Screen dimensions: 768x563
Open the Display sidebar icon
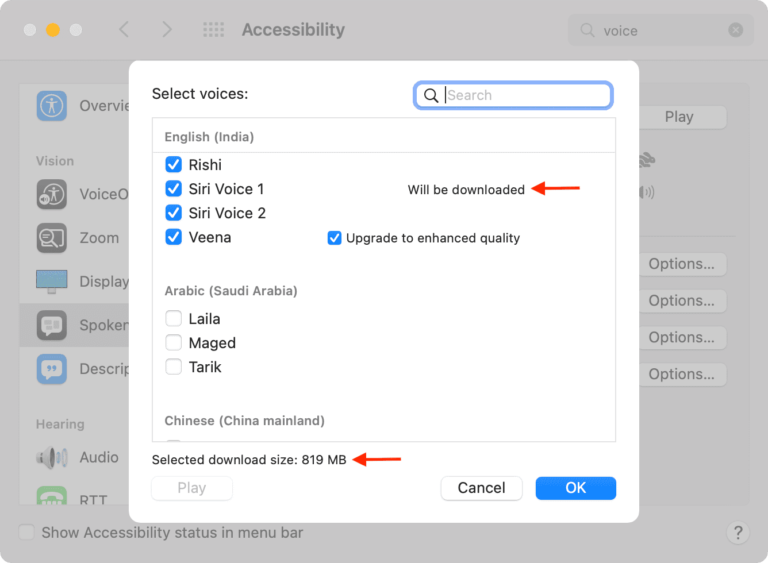pos(52,281)
